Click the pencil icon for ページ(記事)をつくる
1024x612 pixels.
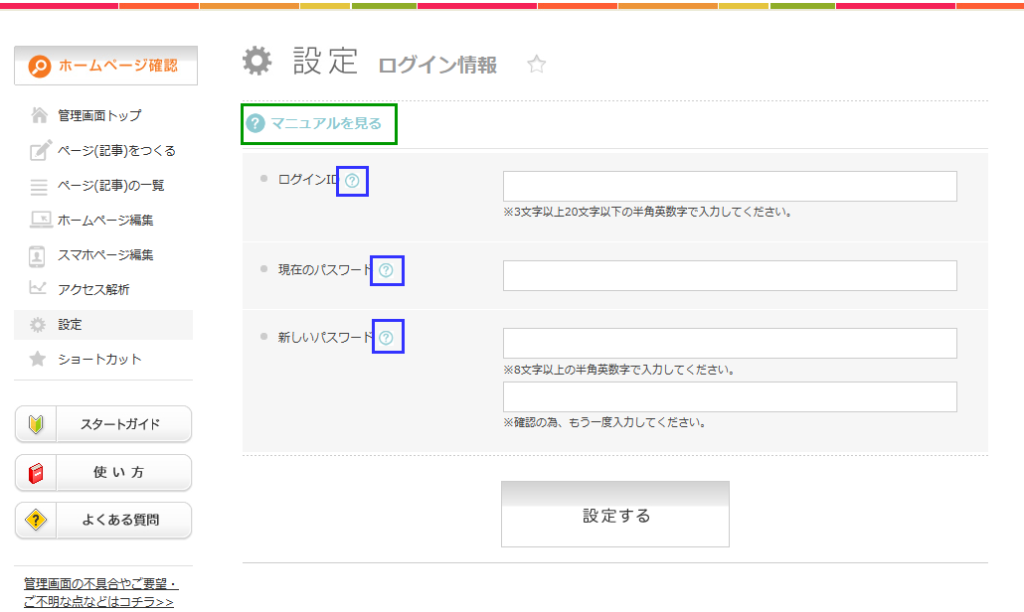[x=39, y=151]
